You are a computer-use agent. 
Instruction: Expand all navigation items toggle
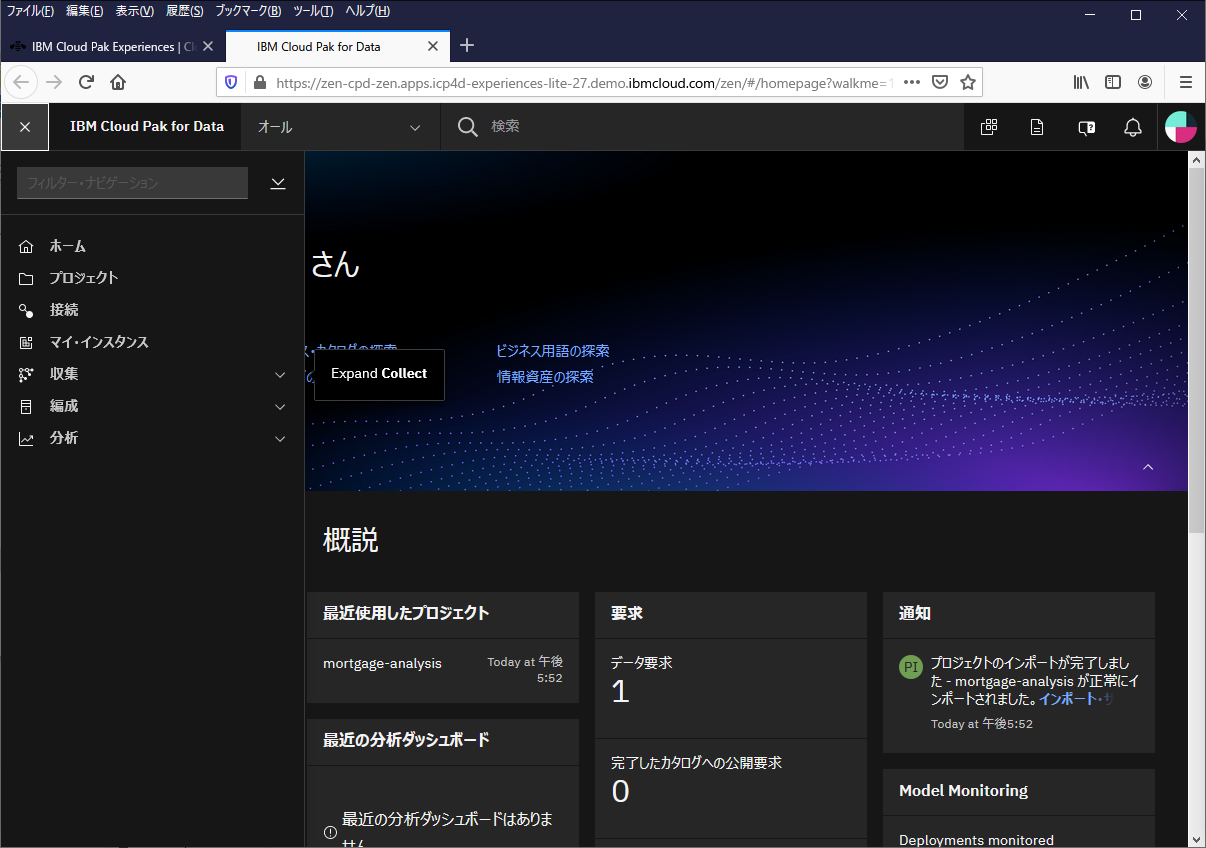278,183
